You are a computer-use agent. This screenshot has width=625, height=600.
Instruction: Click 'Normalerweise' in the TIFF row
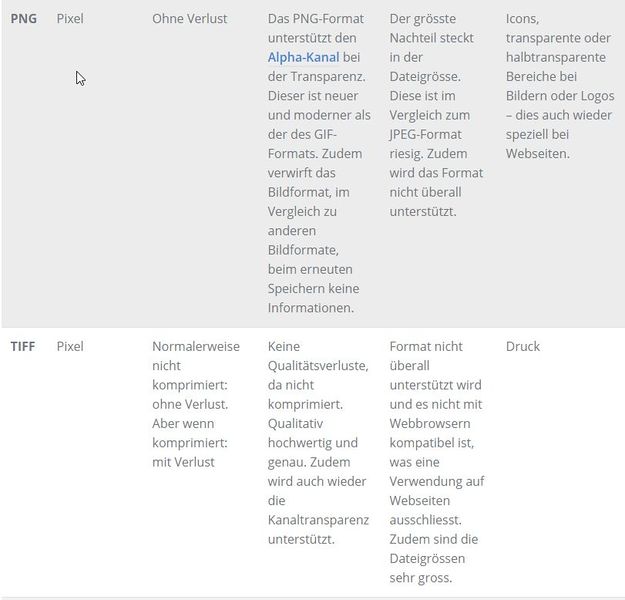[x=196, y=346]
